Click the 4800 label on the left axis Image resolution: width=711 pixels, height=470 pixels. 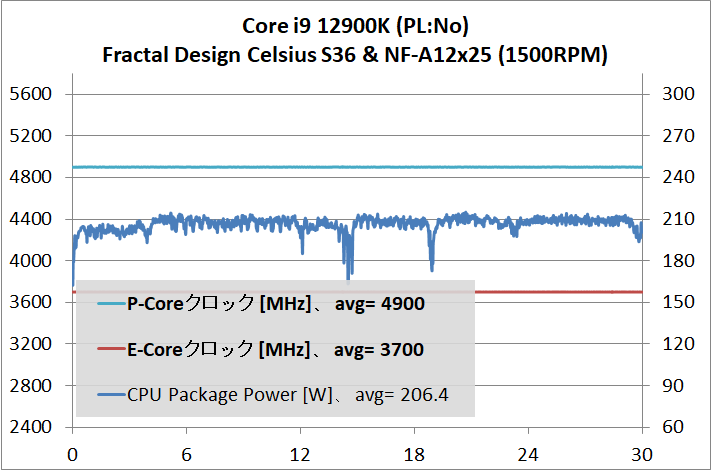pyautogui.click(x=30, y=178)
